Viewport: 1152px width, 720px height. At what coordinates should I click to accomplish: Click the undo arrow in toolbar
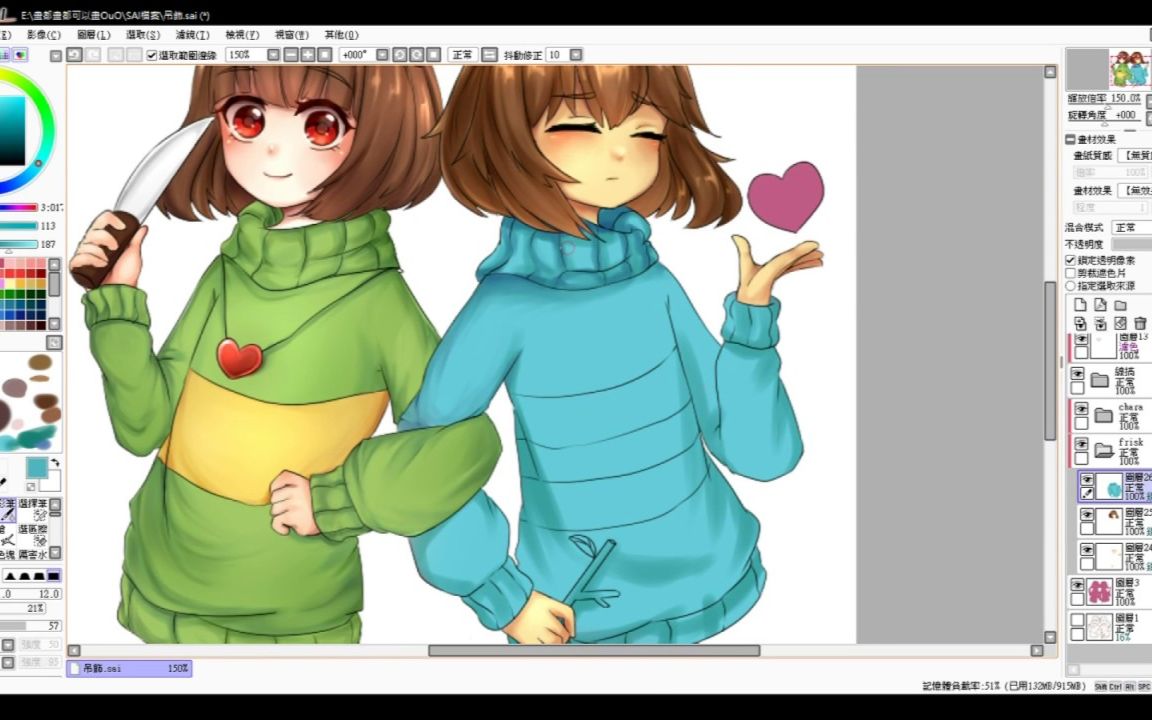tap(74, 54)
